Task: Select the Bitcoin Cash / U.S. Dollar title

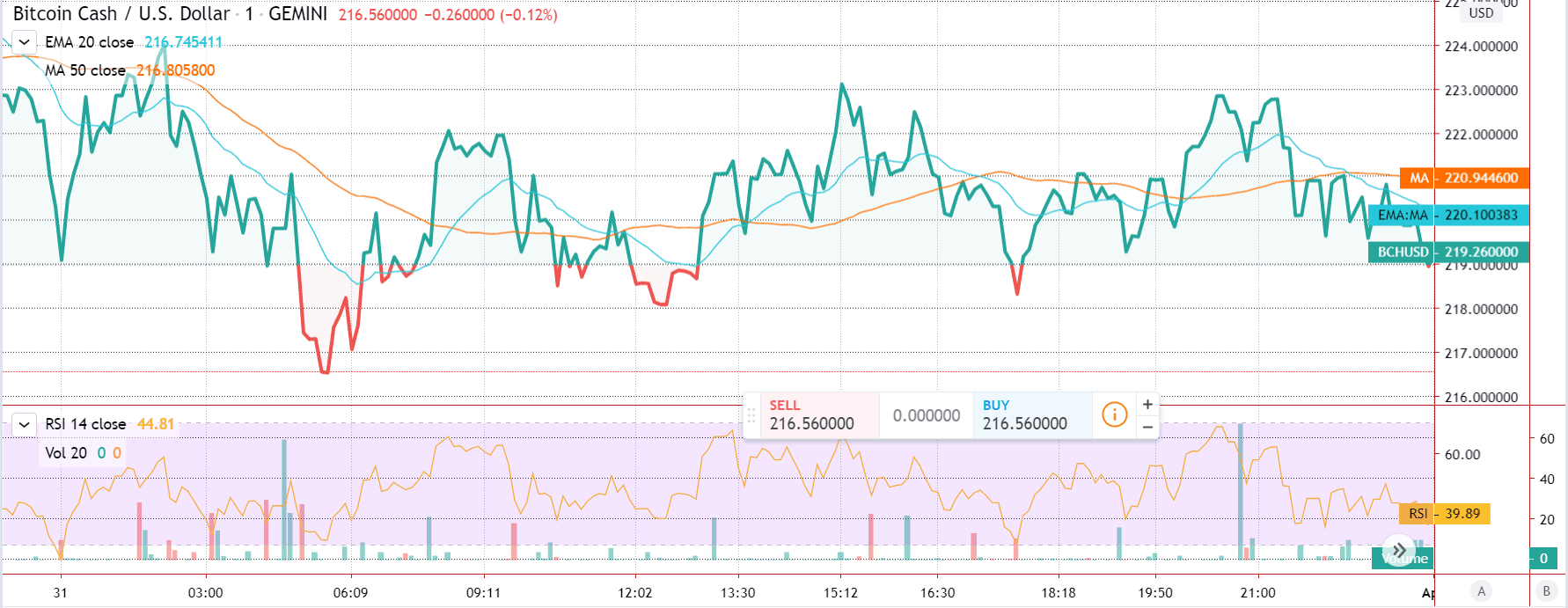Action: [121, 14]
